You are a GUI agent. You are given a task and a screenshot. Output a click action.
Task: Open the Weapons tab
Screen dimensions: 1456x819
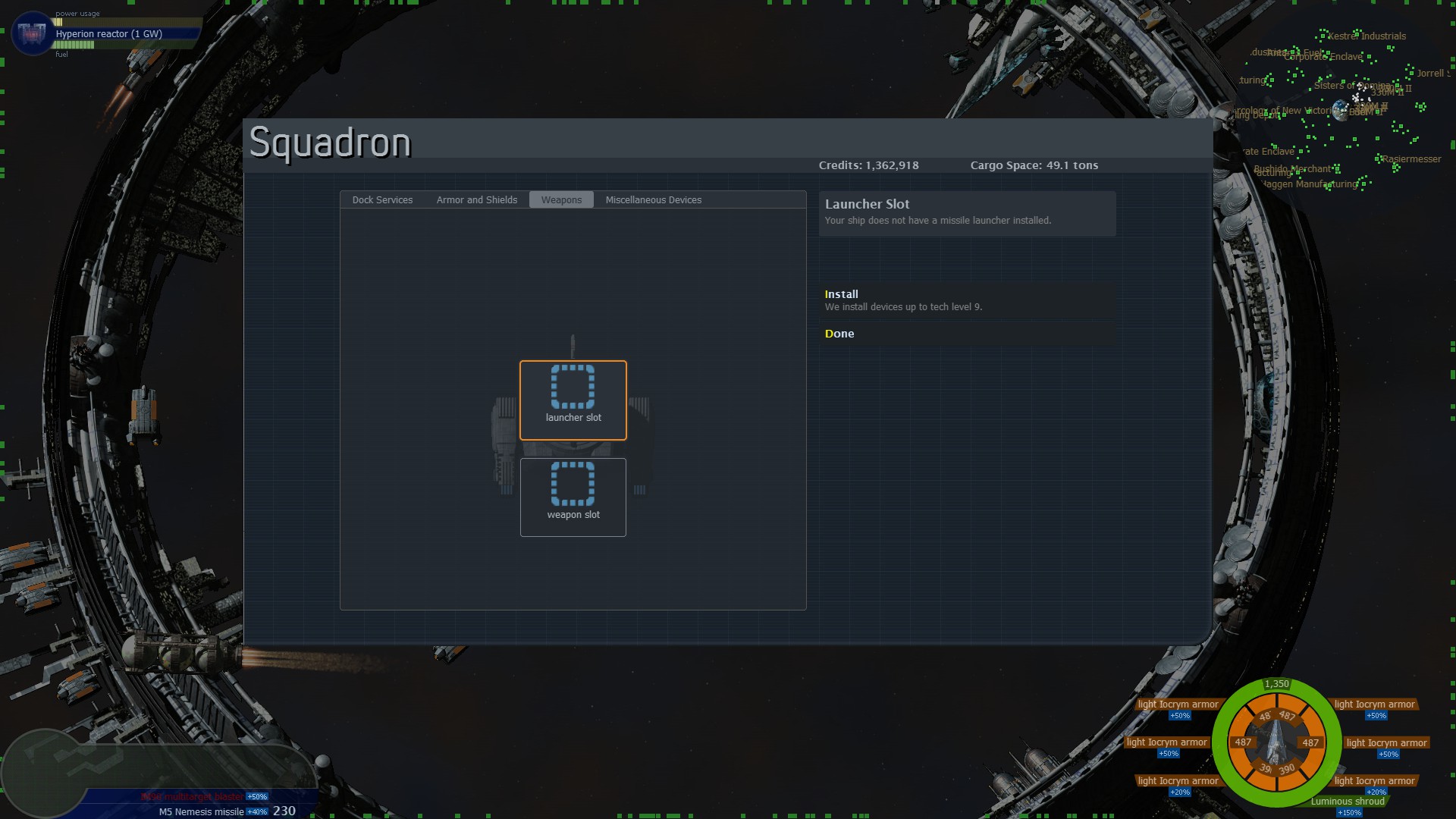click(561, 200)
